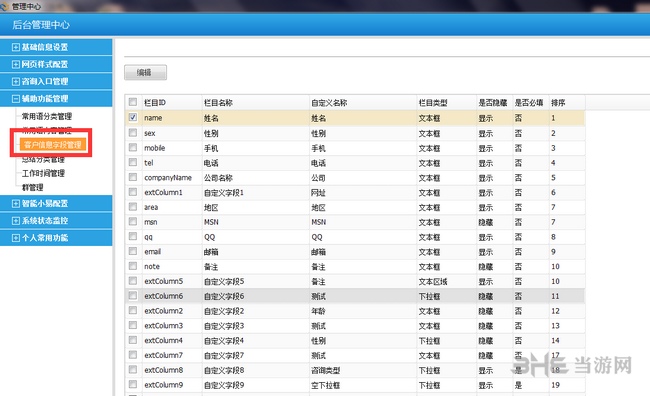This screenshot has height=396, width=650.
Task: Sort by the 是否必填 column header
Action: click(x=531, y=102)
